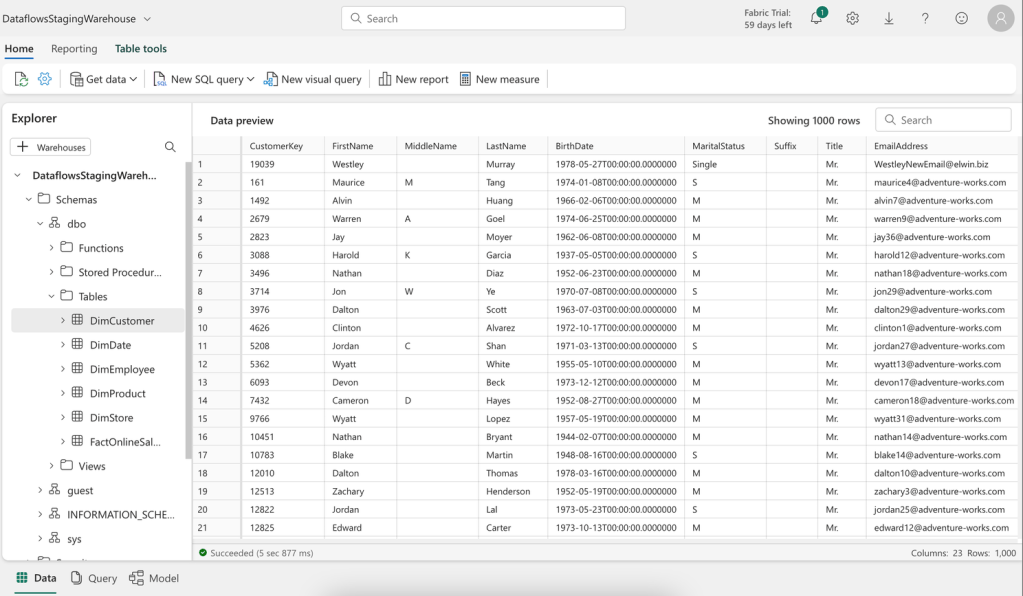Open the Table tools tab
This screenshot has width=1023, height=596.
[141, 48]
